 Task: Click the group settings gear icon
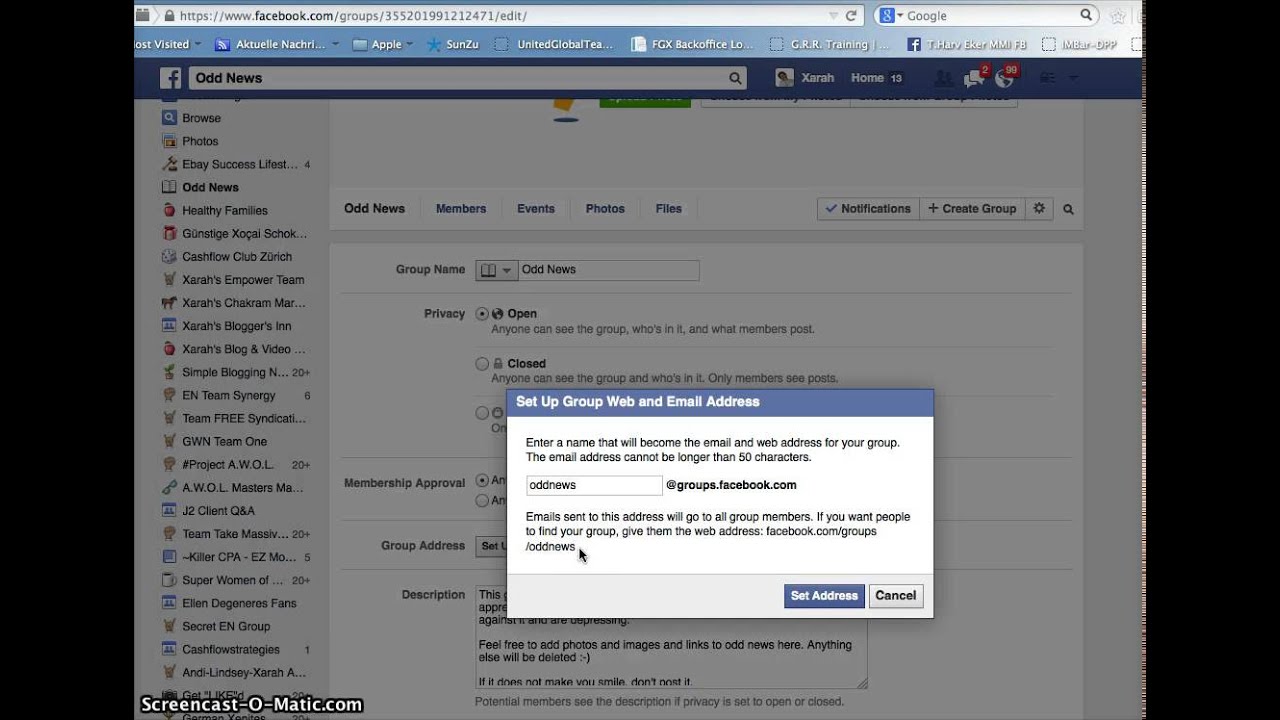click(x=1039, y=208)
